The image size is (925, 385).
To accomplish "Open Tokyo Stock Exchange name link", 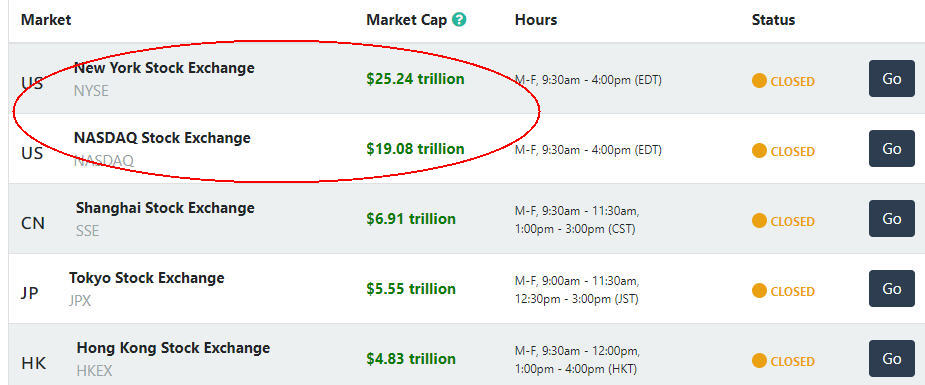I will 146,278.
